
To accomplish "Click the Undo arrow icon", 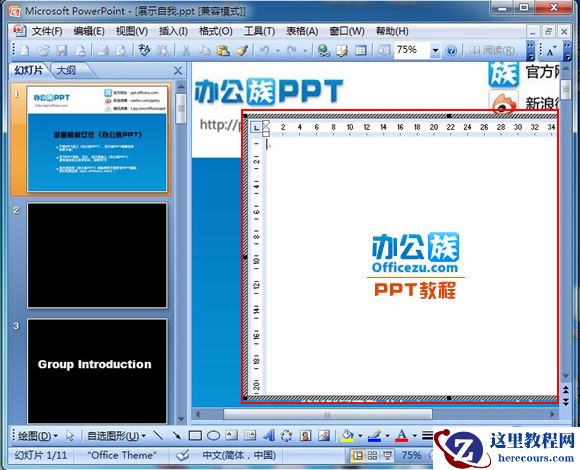I will tap(264, 50).
